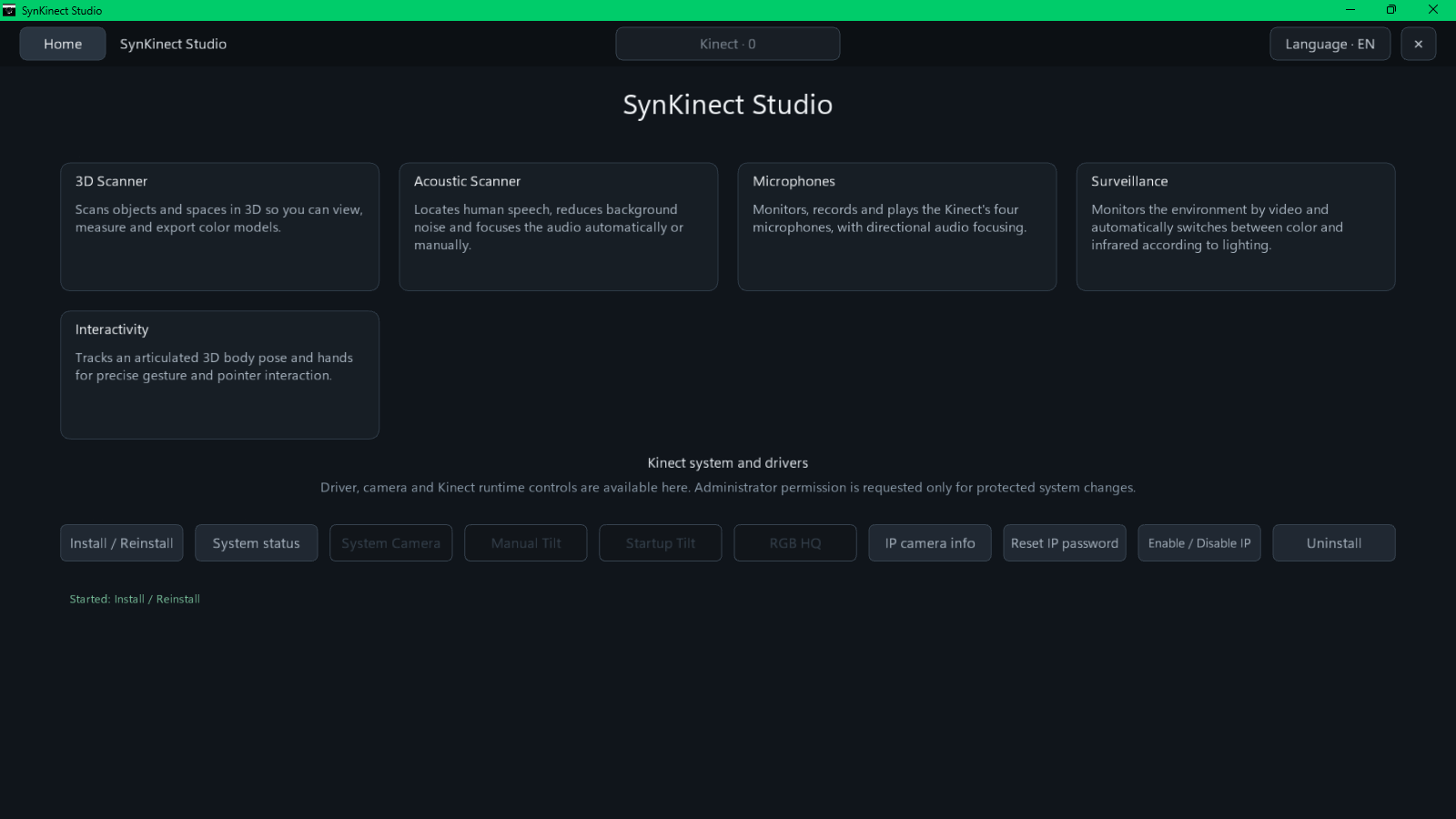Viewport: 1456px width, 819px height.
Task: Click the 'Kinect system and drivers' heading
Action: [x=728, y=463]
